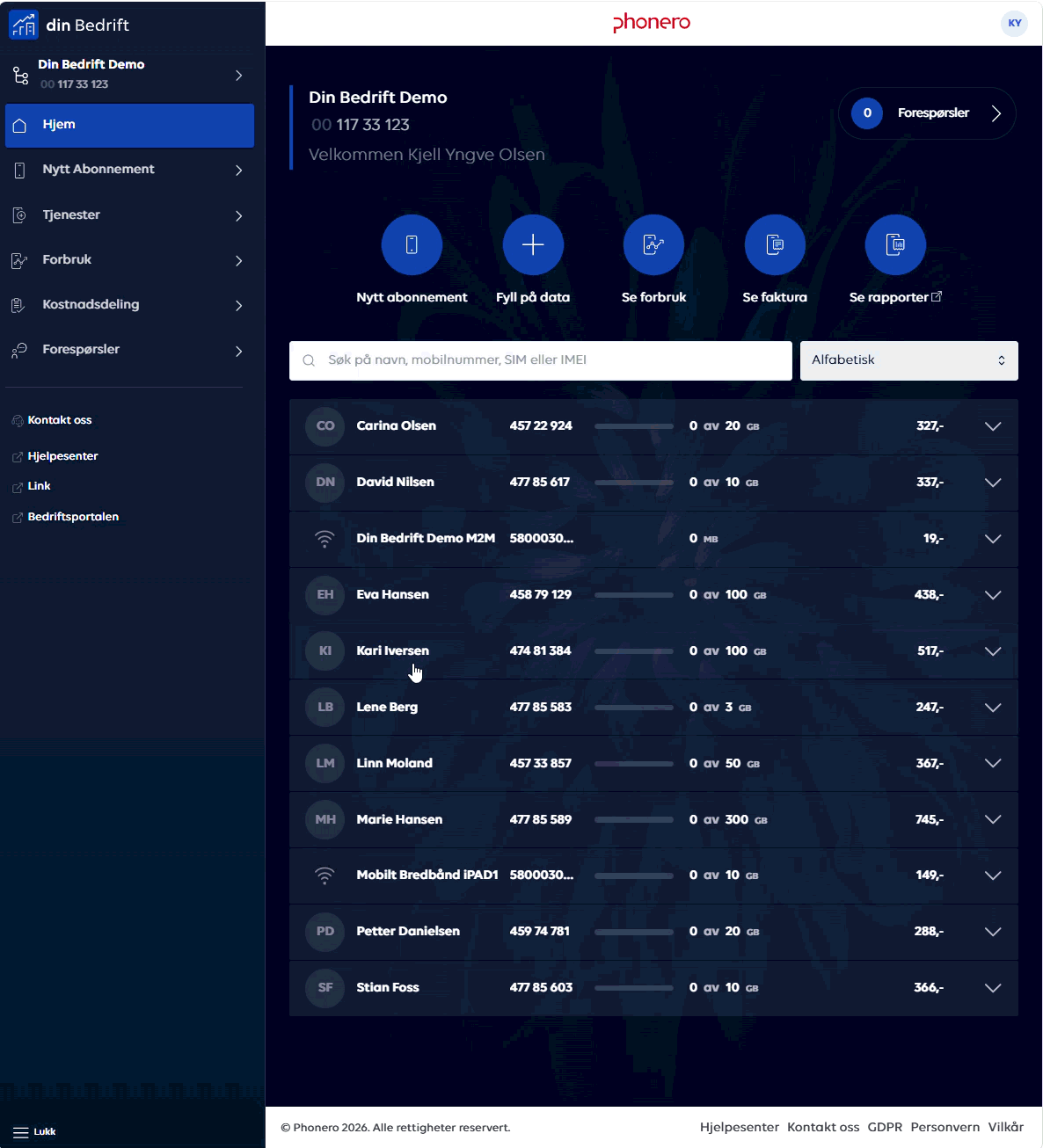Open Vilkår in the footer
This screenshot has width=1043, height=1148.
[x=1006, y=1127]
